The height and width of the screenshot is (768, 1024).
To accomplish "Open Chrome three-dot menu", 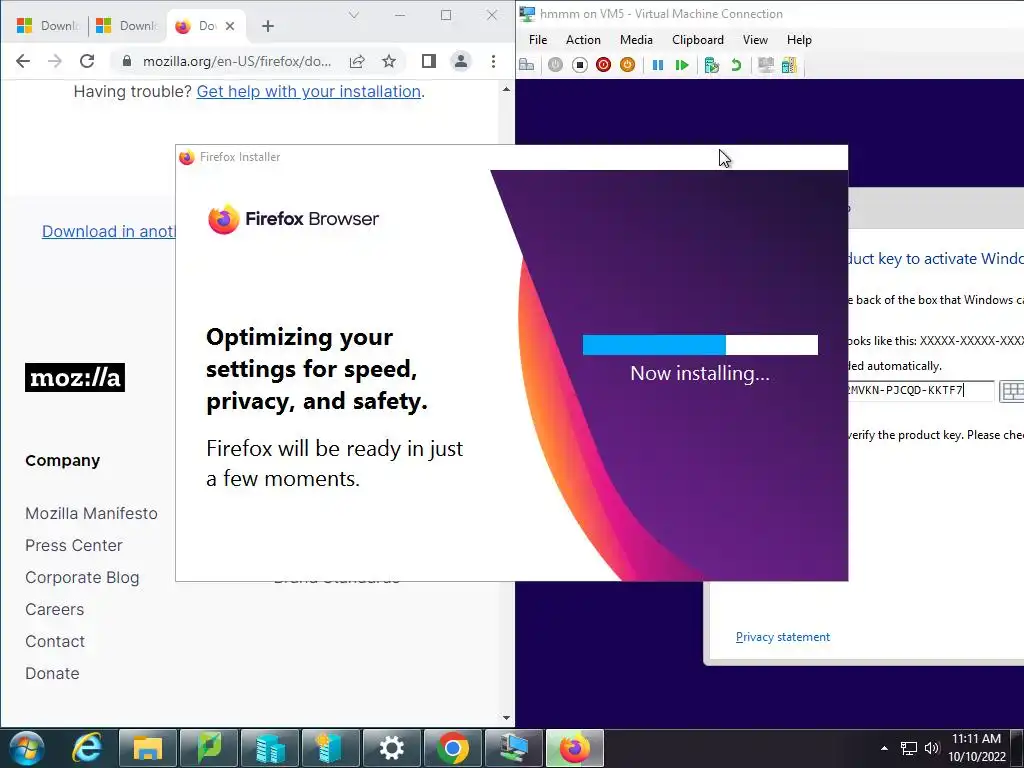I will [493, 61].
